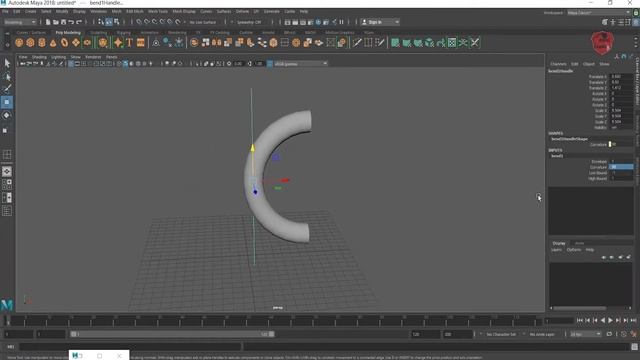
Task: Toggle the timeline loop playback button
Action: click(x=609, y=334)
